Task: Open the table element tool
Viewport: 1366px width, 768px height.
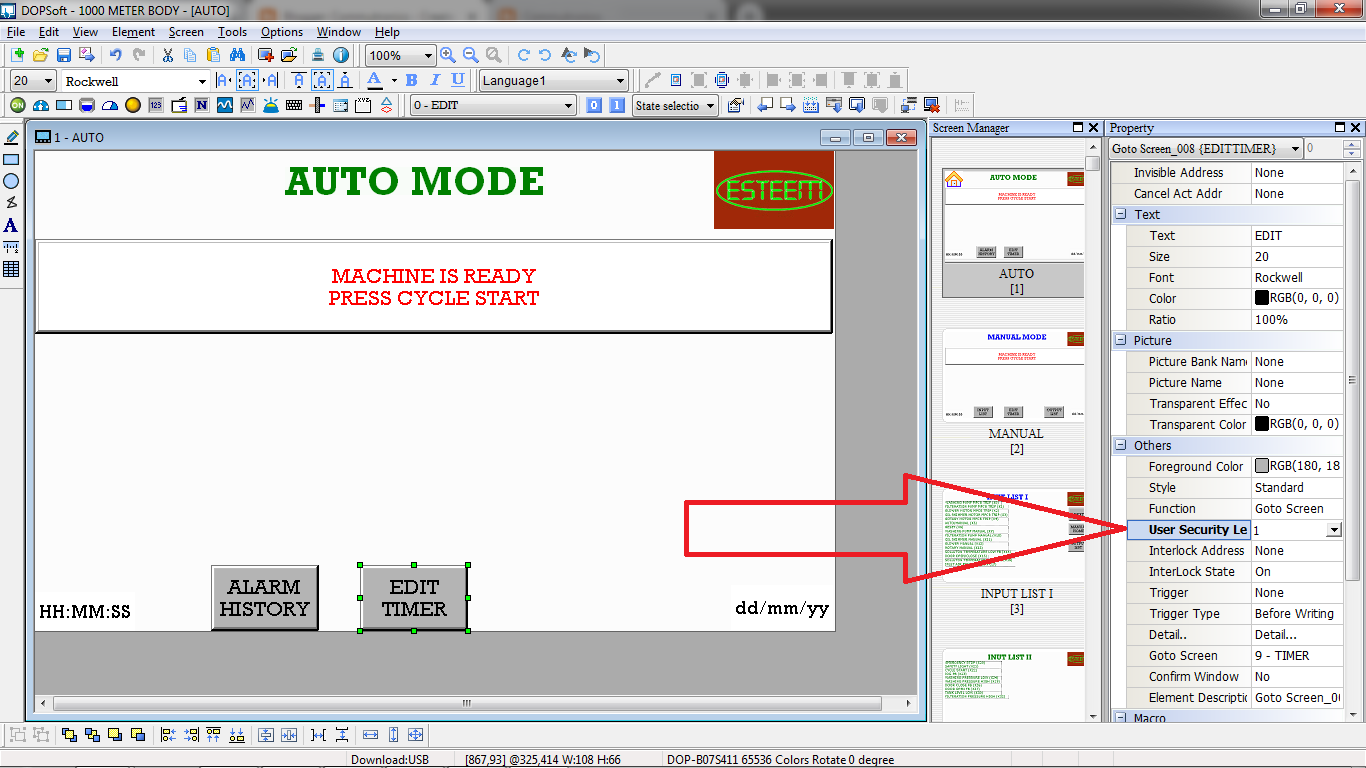Action: pyautogui.click(x=12, y=268)
